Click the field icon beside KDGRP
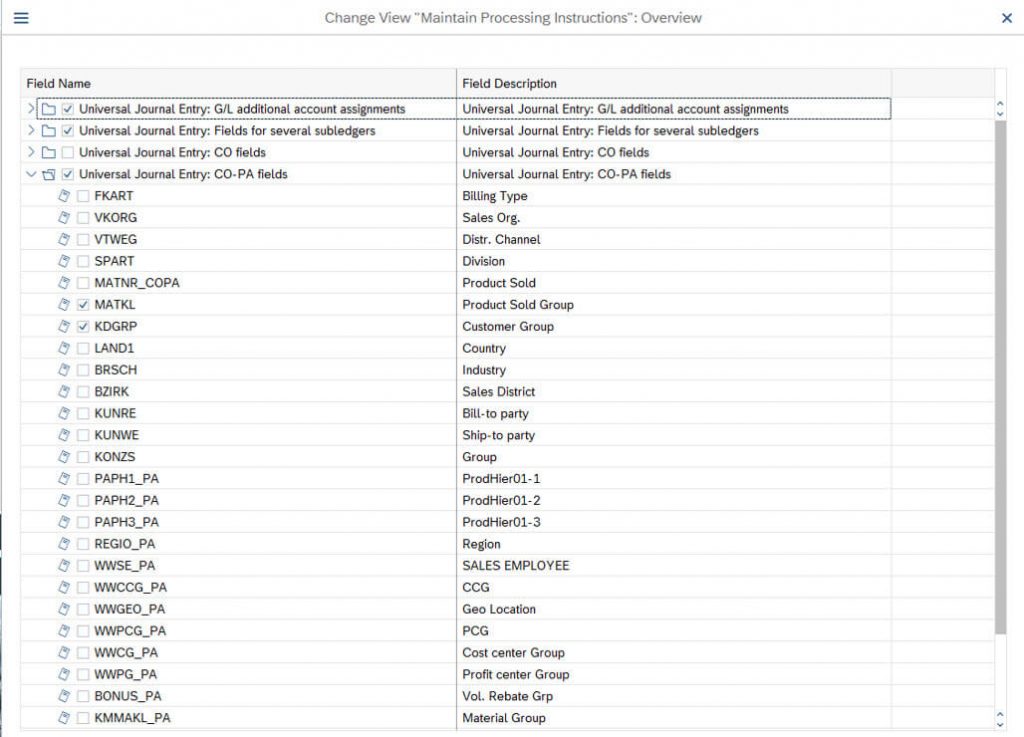This screenshot has height=737, width=1024. coord(64,326)
